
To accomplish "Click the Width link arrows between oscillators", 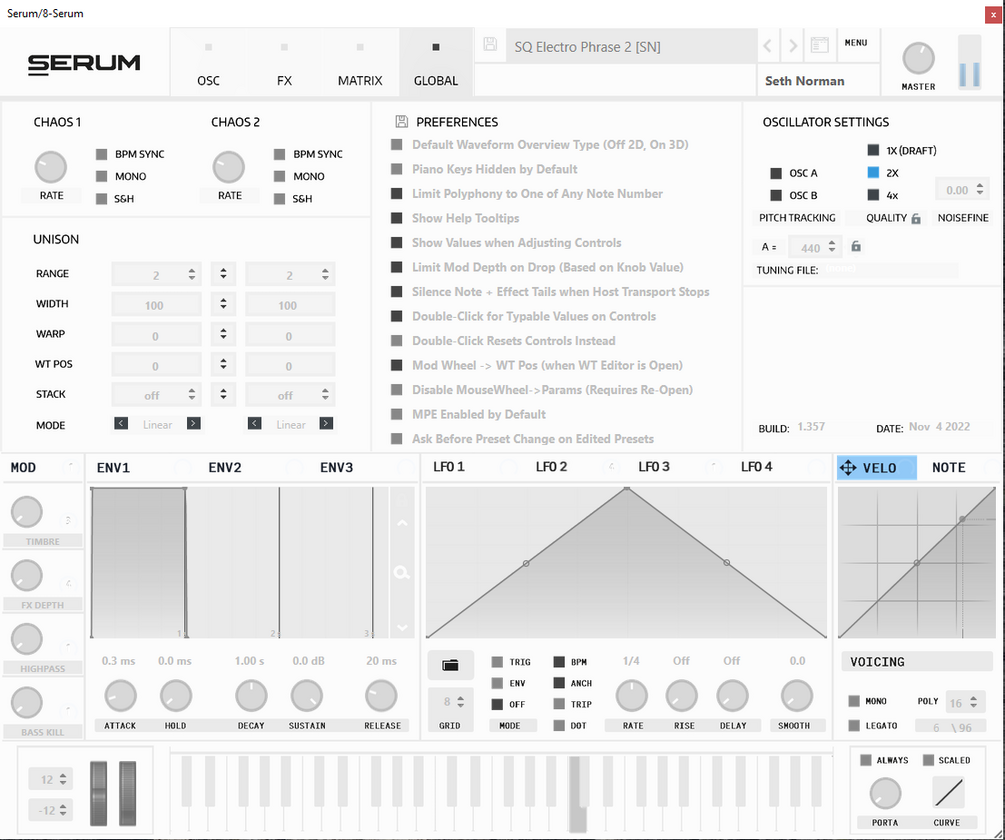I will tap(223, 304).
